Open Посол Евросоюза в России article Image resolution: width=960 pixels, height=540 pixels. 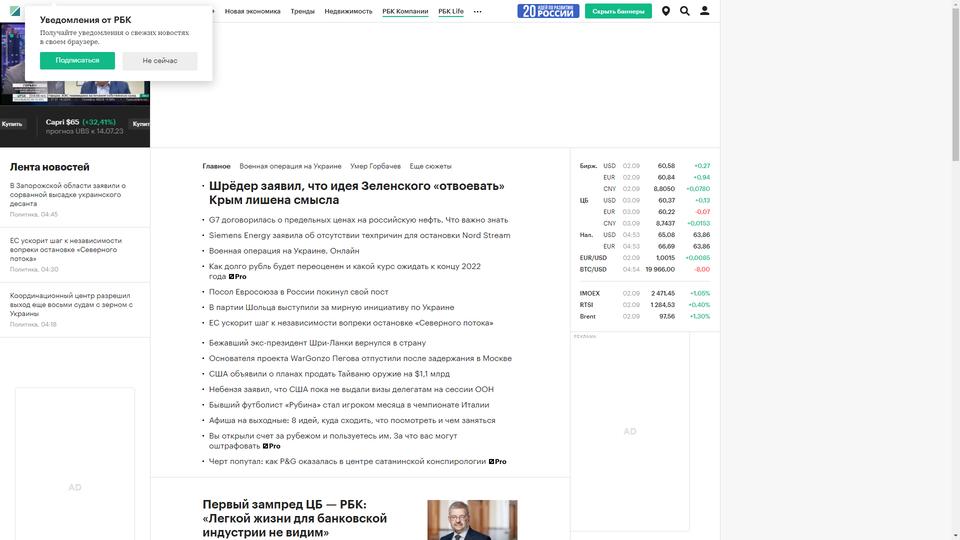pyautogui.click(x=298, y=292)
